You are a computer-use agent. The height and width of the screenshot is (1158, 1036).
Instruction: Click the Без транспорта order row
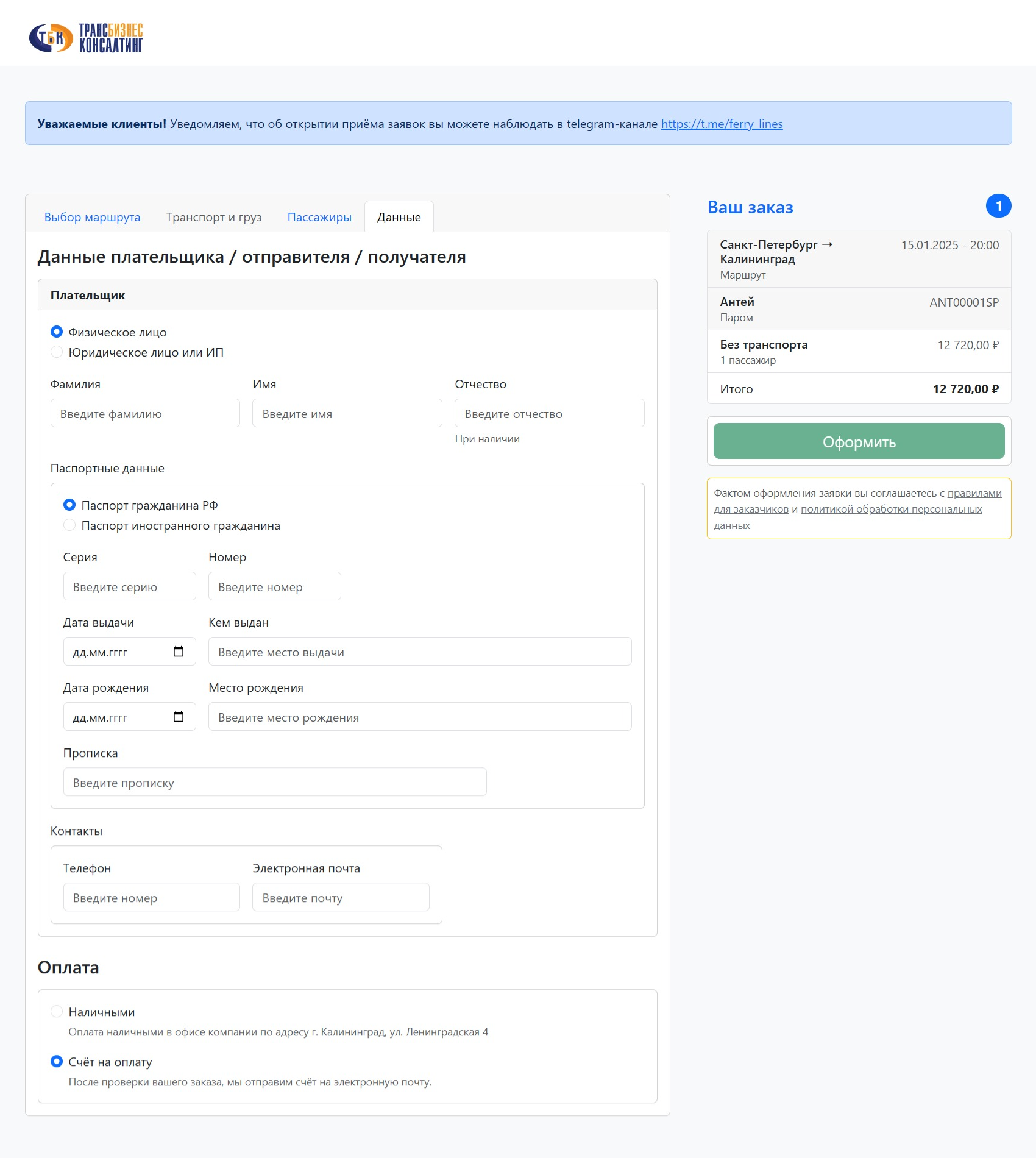tap(859, 352)
